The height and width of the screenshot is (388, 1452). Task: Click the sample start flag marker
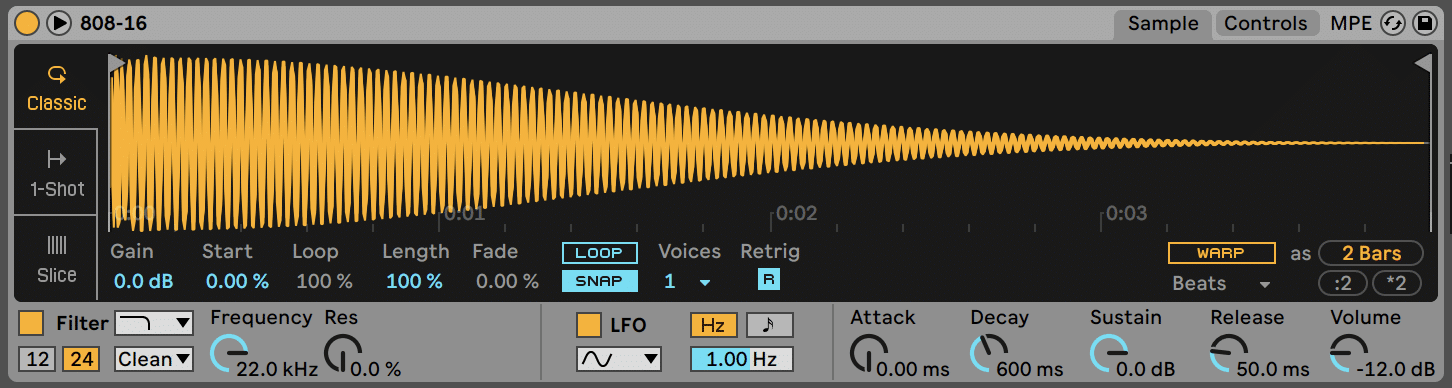(x=116, y=63)
